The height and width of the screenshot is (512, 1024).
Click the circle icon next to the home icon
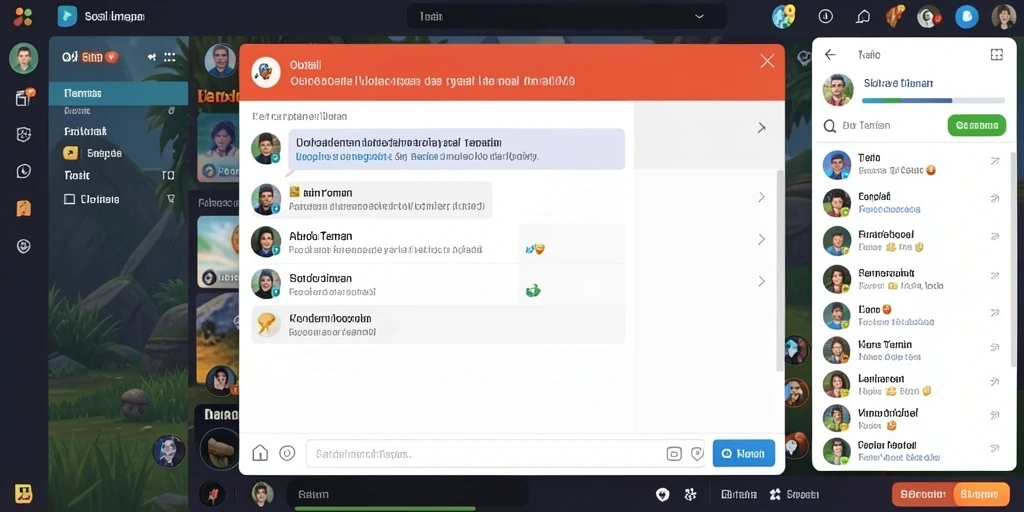point(287,453)
